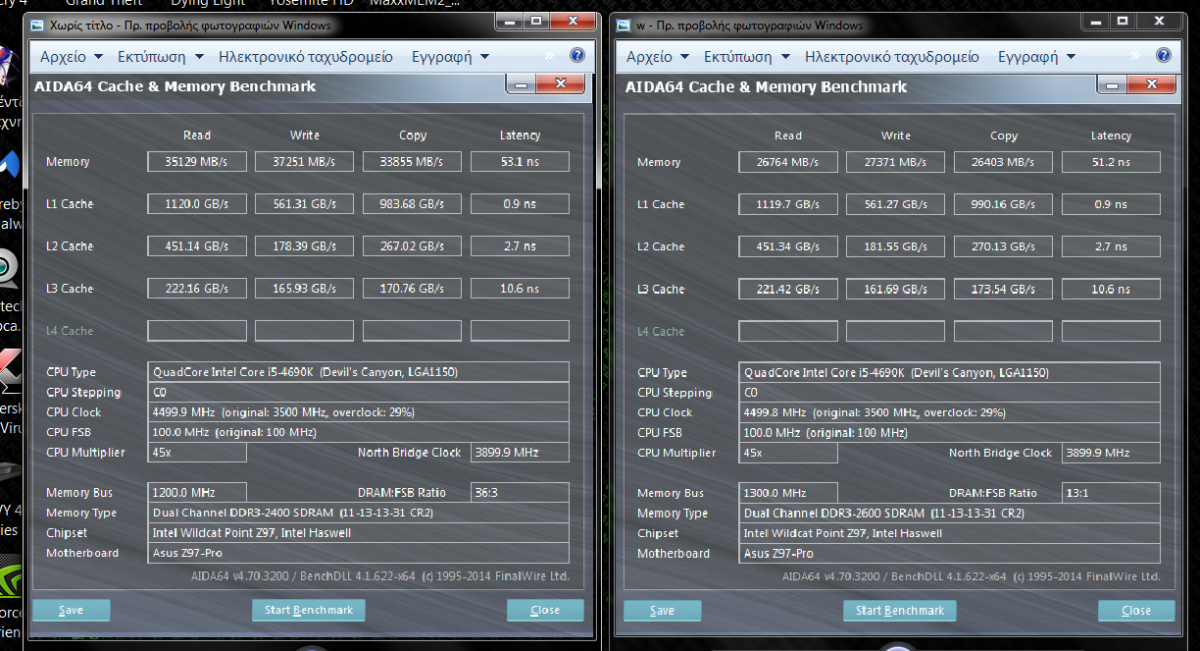Select the memory copy value 26403 MB/s

1004,162
